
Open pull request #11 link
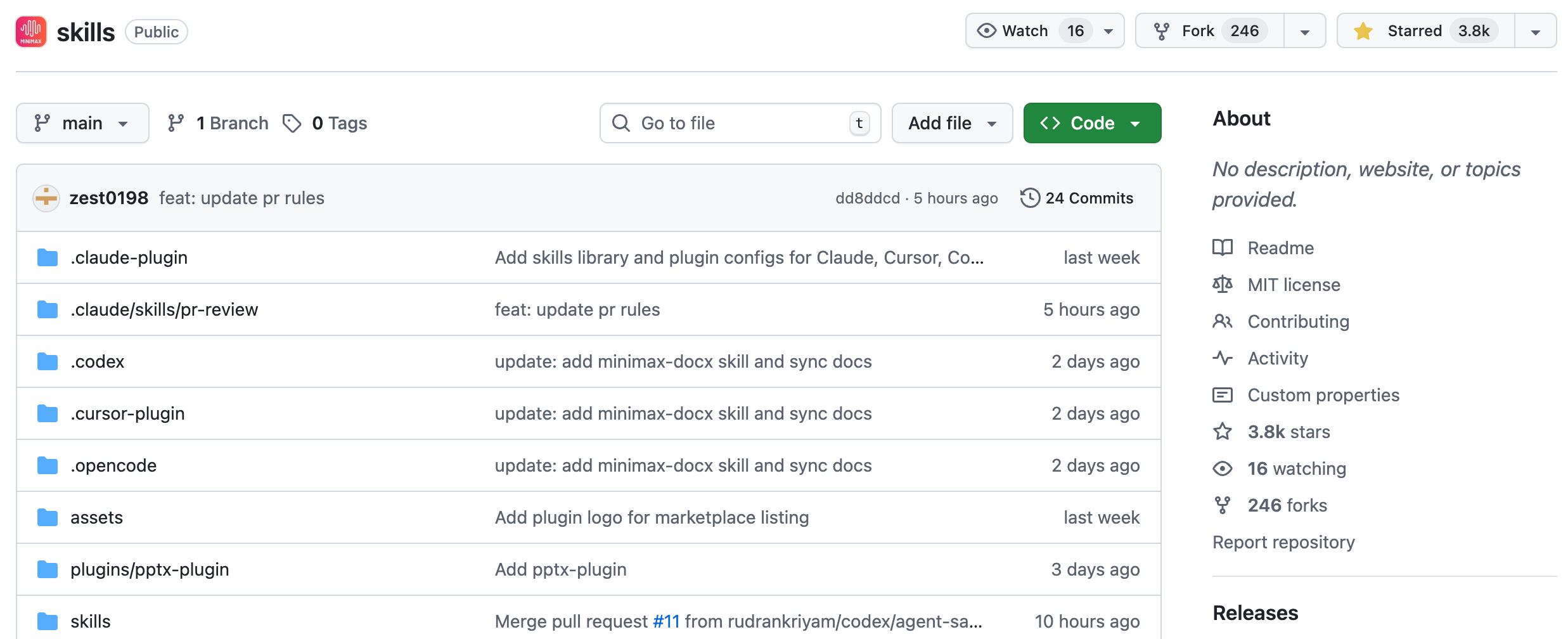(x=665, y=621)
